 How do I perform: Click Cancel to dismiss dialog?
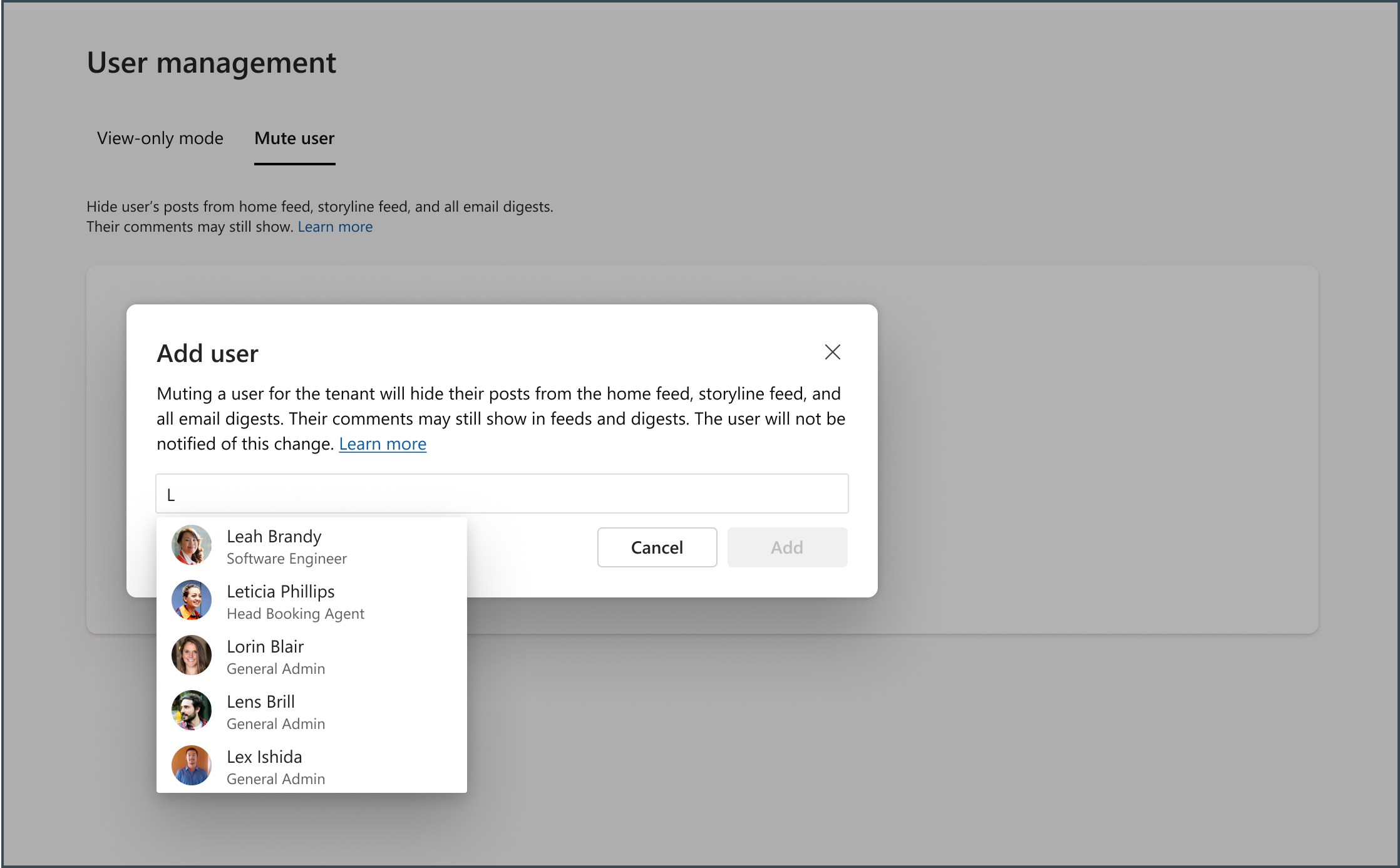point(657,546)
